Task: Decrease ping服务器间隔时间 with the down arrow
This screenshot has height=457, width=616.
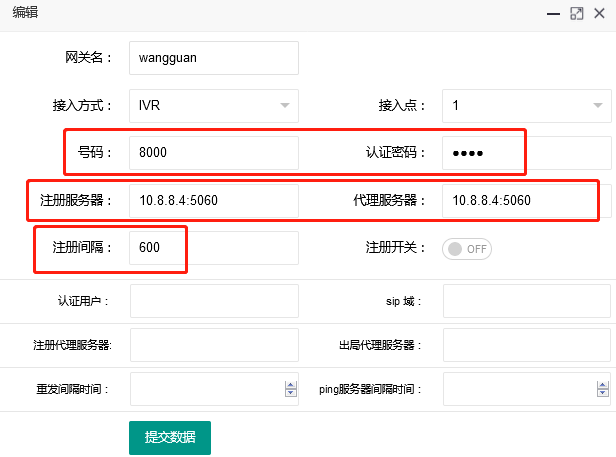Action: (604, 394)
